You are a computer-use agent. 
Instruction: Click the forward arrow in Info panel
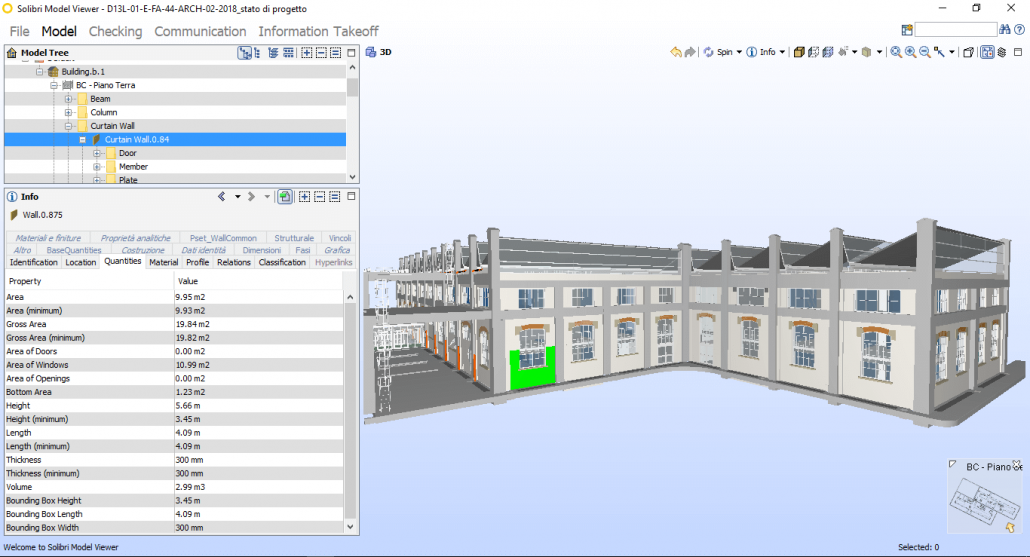click(x=252, y=196)
